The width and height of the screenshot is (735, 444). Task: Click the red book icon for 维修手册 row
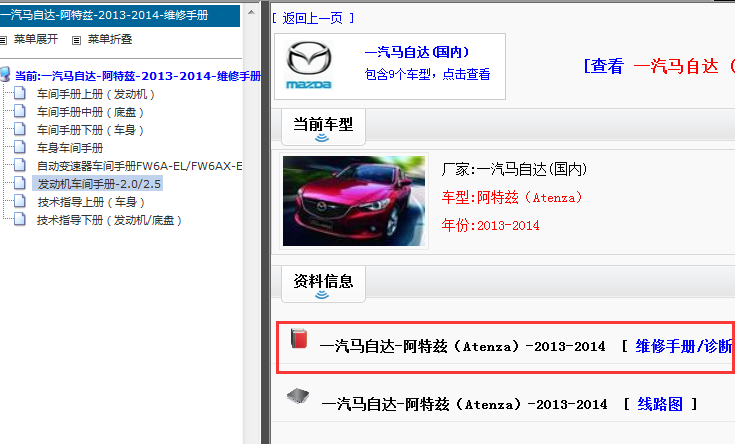(299, 339)
